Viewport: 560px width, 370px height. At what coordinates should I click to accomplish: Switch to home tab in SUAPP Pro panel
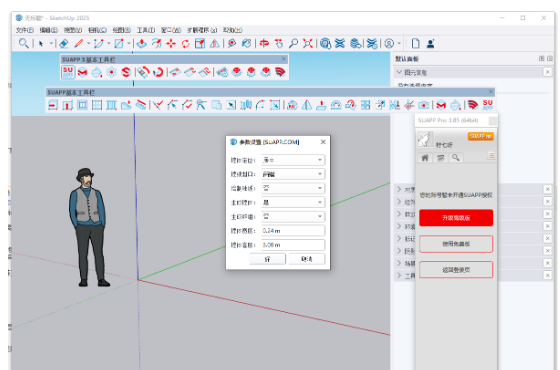[x=425, y=158]
